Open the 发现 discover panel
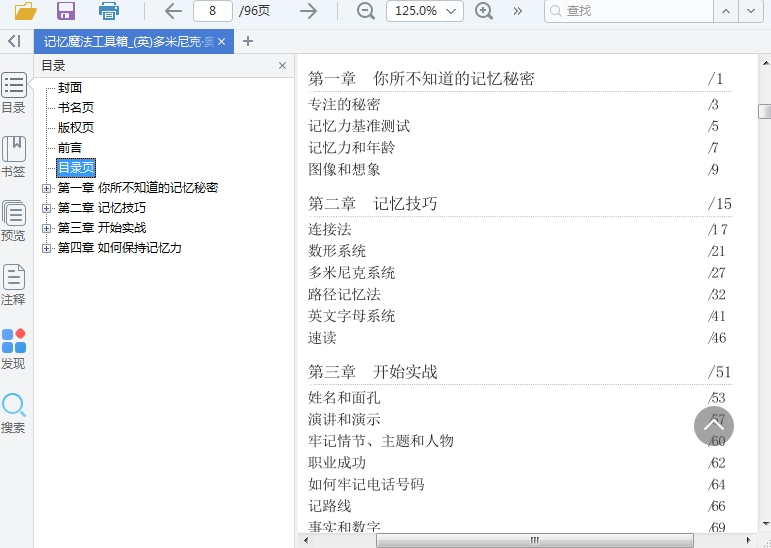This screenshot has width=771, height=548. click(14, 349)
